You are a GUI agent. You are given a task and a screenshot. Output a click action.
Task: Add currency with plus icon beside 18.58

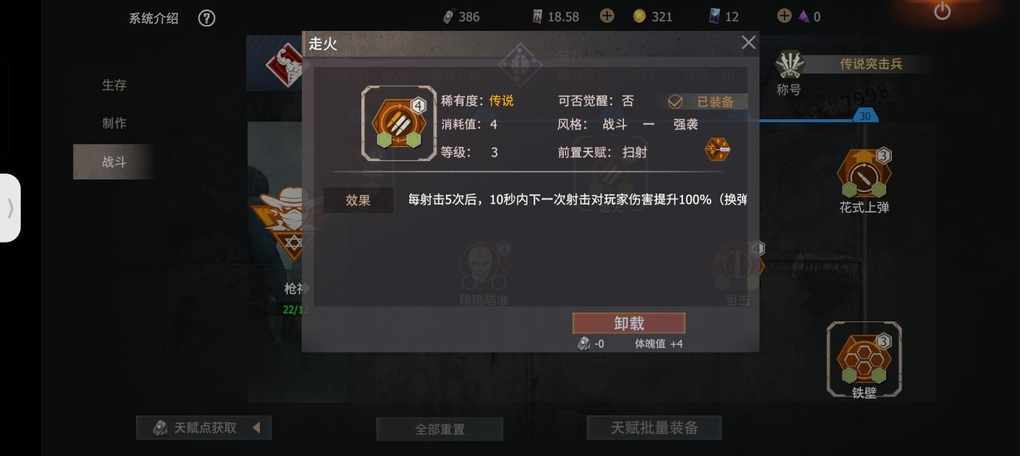point(607,16)
